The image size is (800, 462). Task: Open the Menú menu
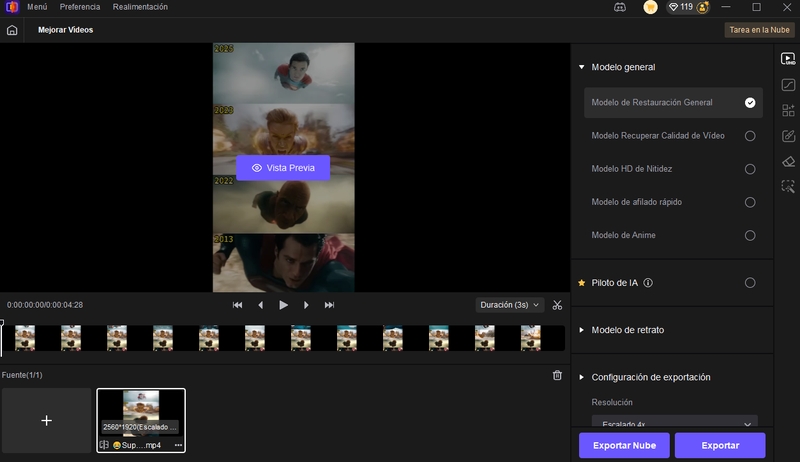37,7
